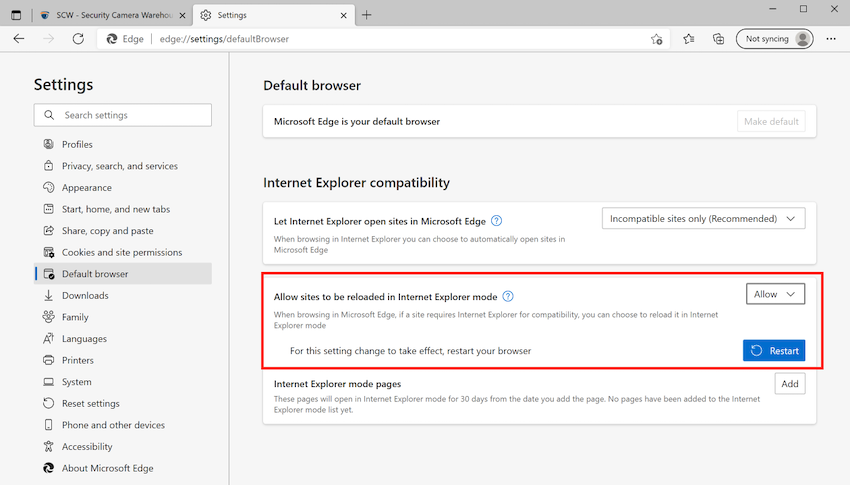Go to Family settings
The width and height of the screenshot is (850, 485).
tap(123, 317)
